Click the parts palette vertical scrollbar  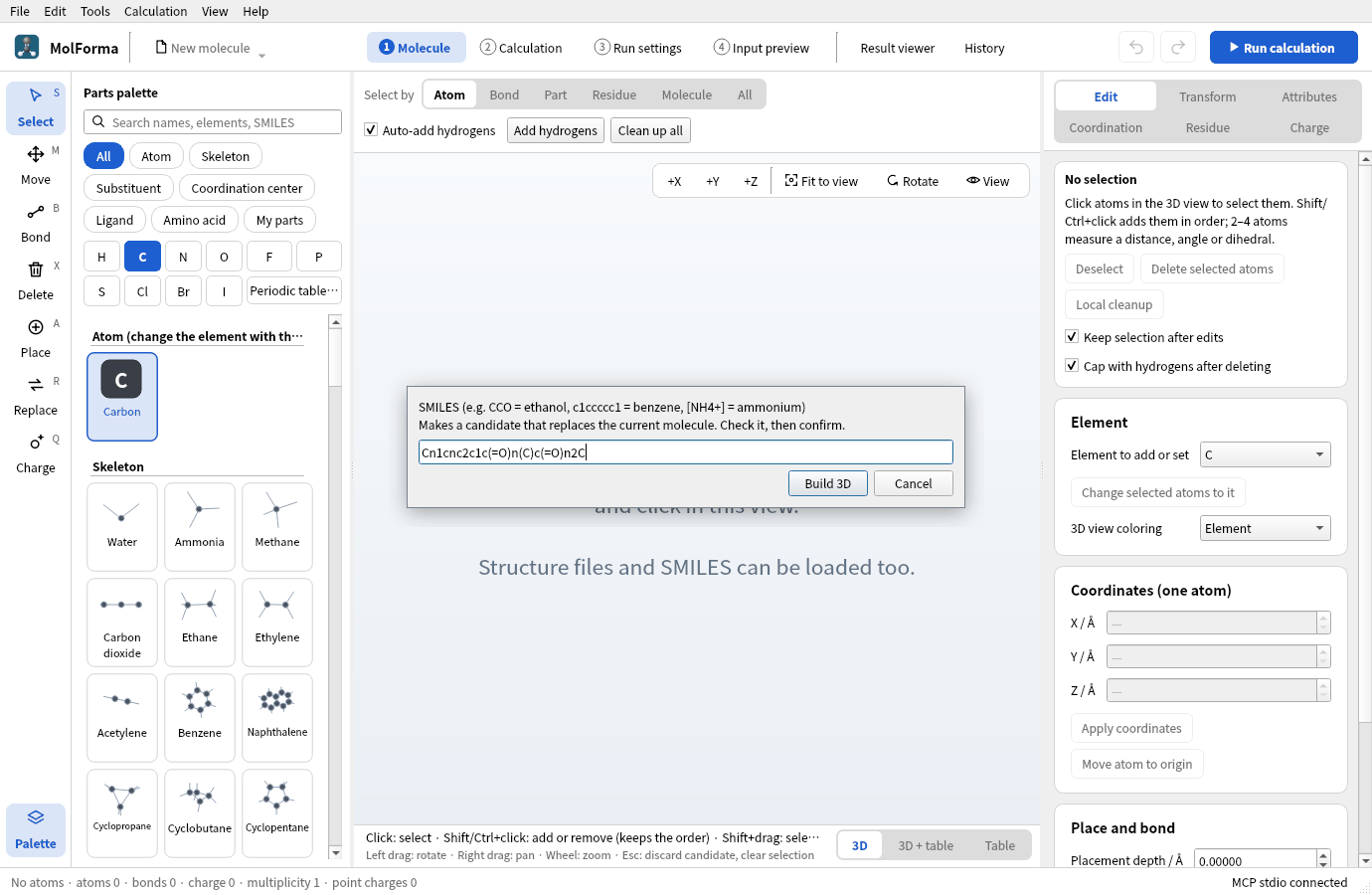335,587
